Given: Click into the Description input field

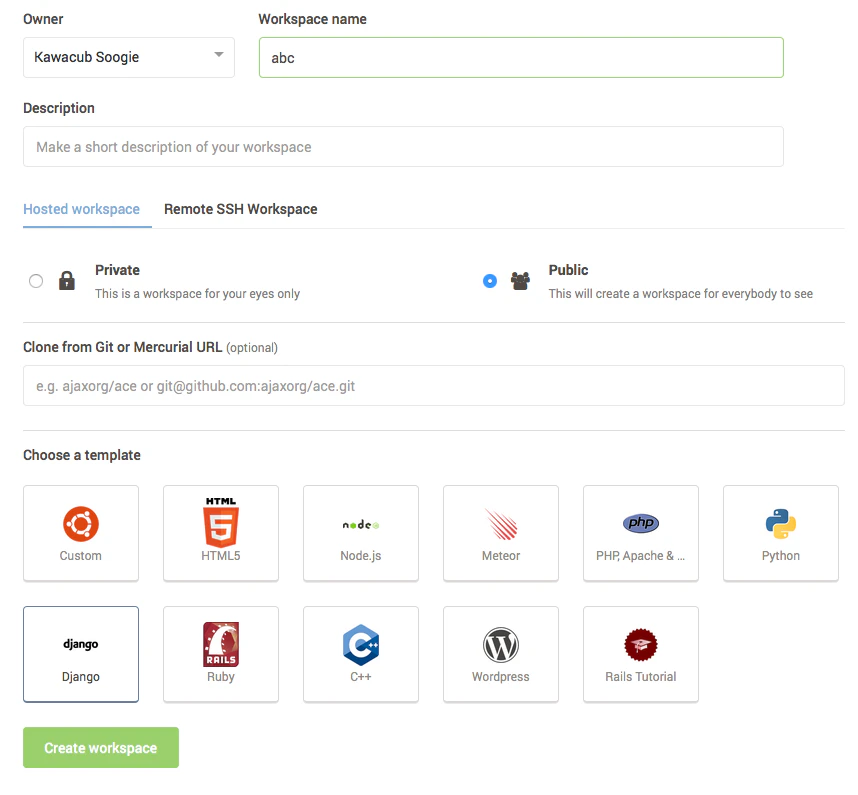Looking at the screenshot, I should click(403, 147).
